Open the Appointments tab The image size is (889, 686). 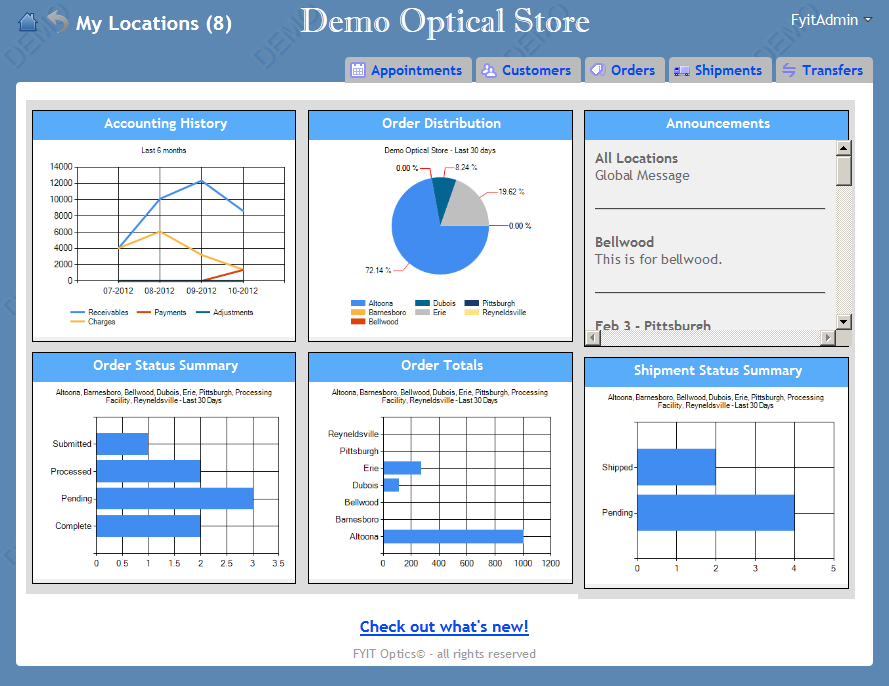(408, 70)
